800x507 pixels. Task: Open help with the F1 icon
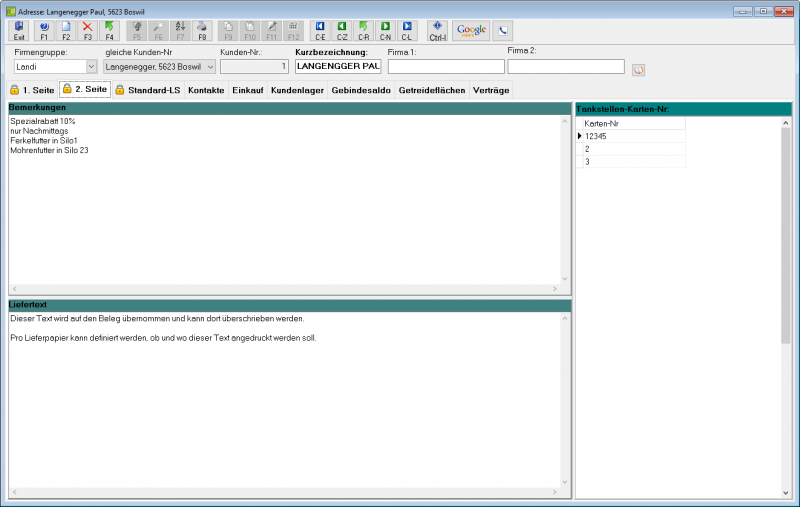[44, 31]
